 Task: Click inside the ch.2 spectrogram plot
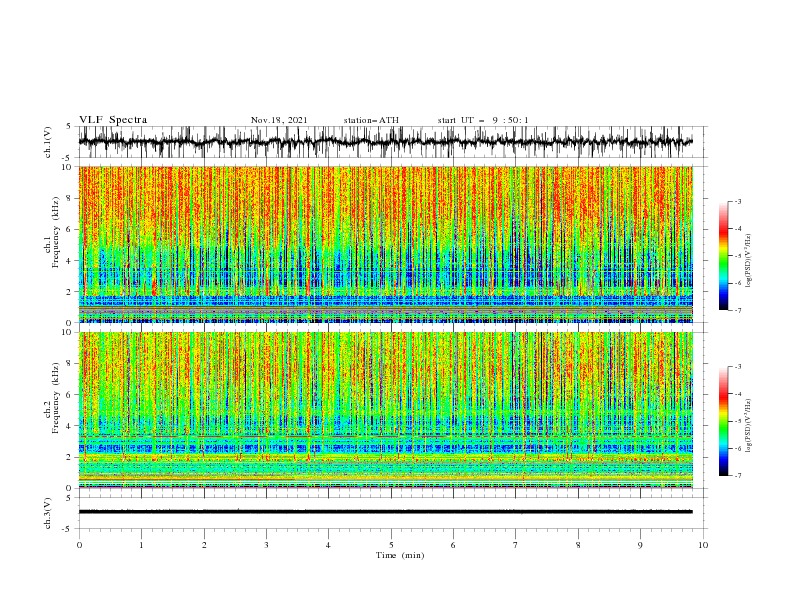coord(386,410)
